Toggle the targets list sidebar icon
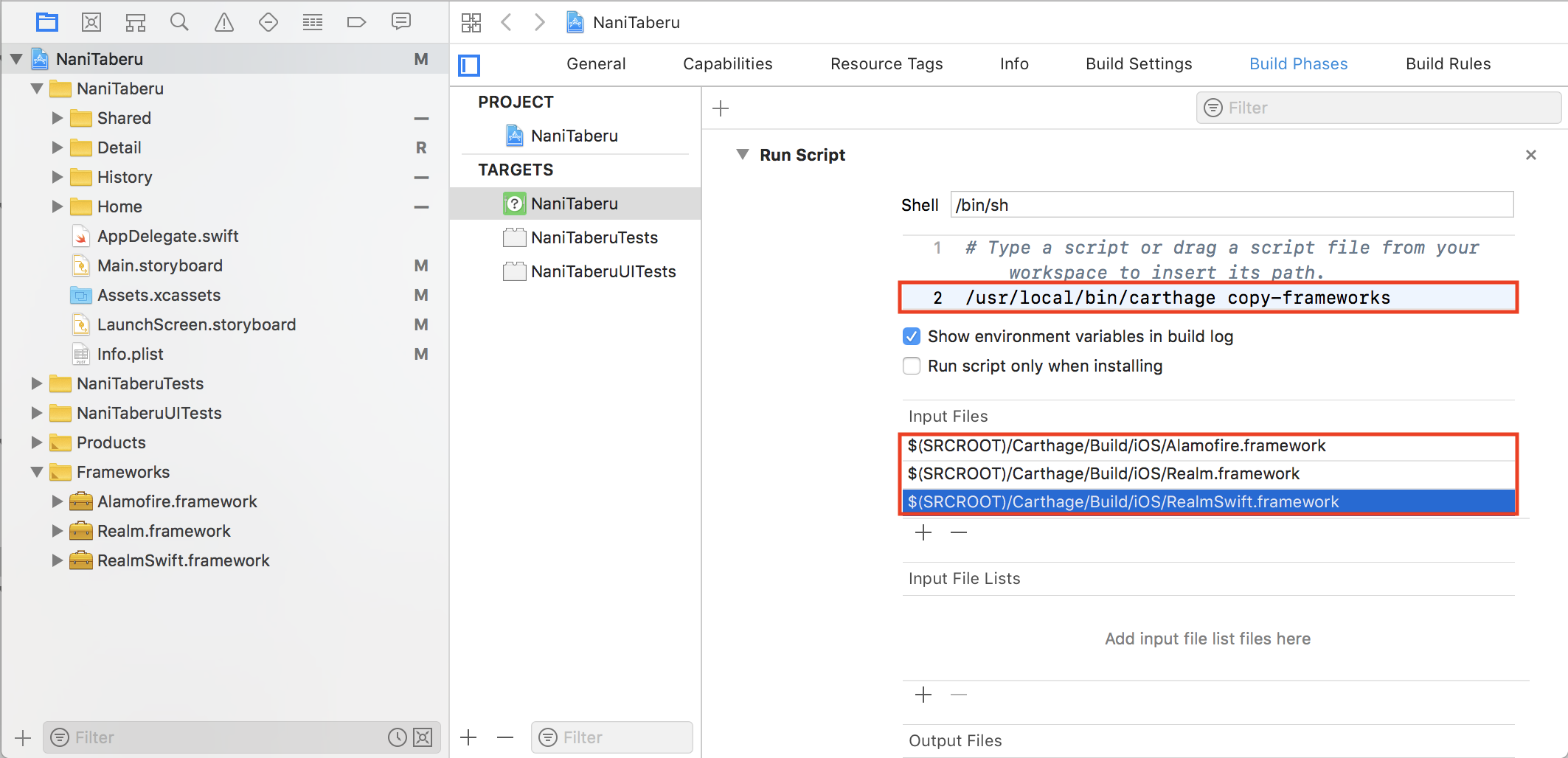Image resolution: width=1568 pixels, height=758 pixels. point(469,66)
